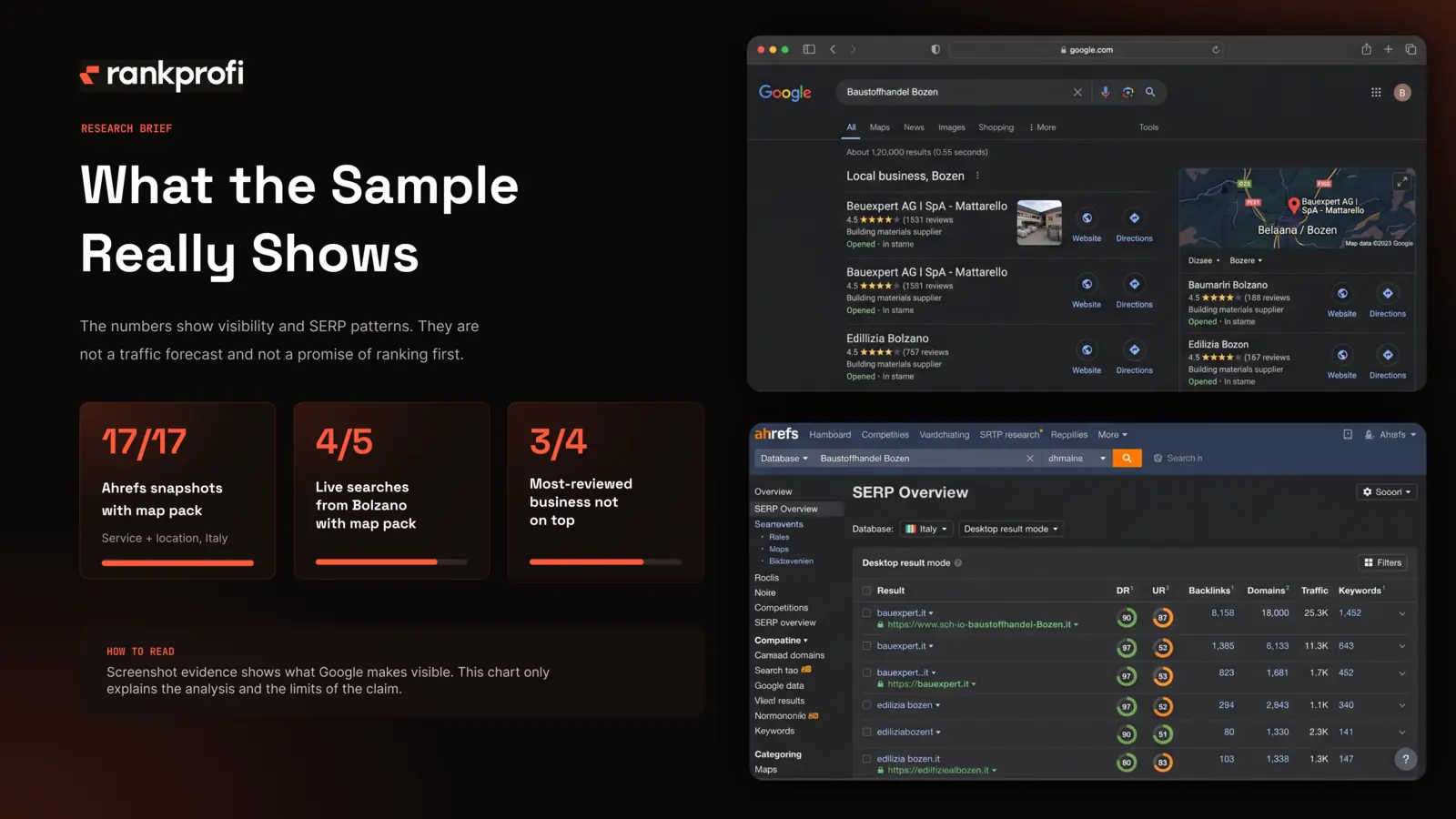Open the Sooorl settings dropdown
The height and width of the screenshot is (819, 1456).
[x=1387, y=492]
